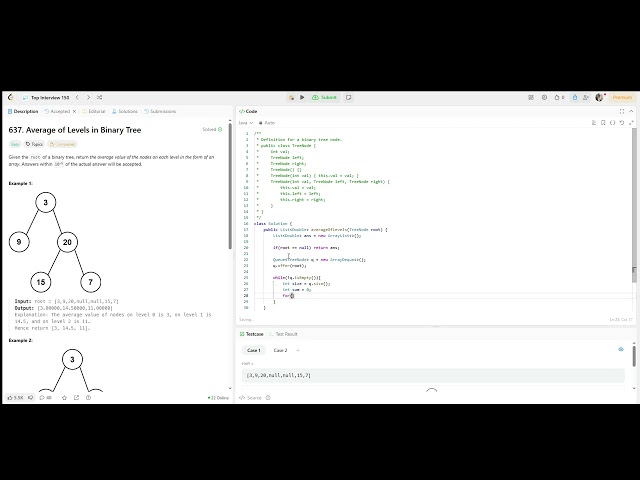Screen dimensions: 640x480
Task: Click the Run code play icon
Action: [302, 97]
